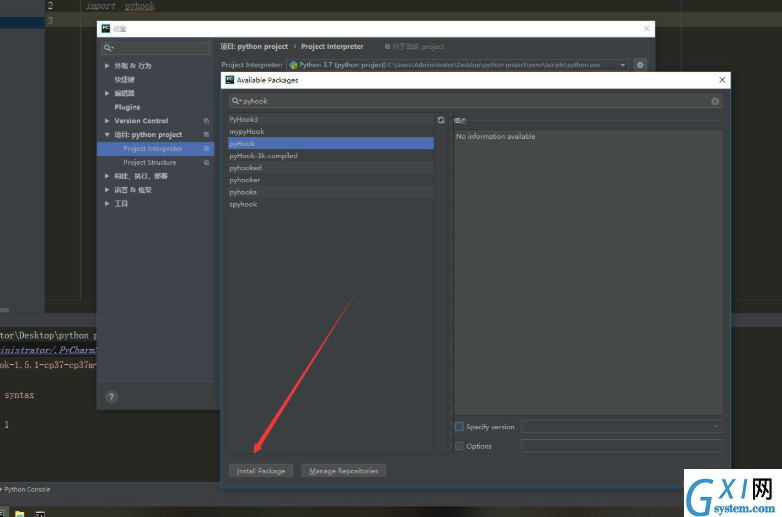Click the help question mark in Settings
The width and height of the screenshot is (782, 517).
[111, 397]
